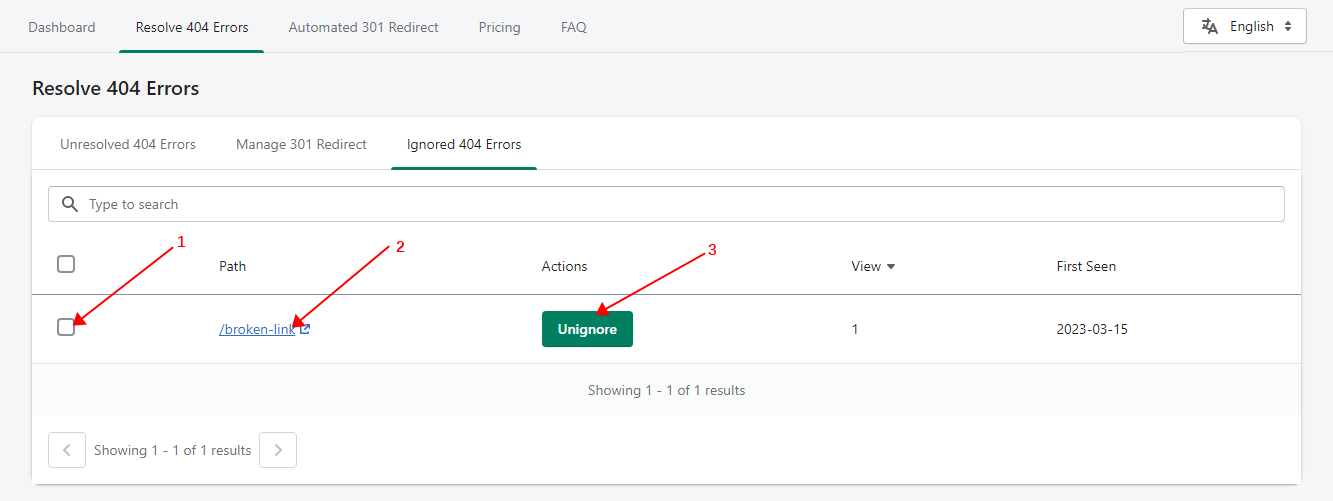This screenshot has width=1333, height=501.
Task: Go to previous page arrow
Action: (x=67, y=450)
